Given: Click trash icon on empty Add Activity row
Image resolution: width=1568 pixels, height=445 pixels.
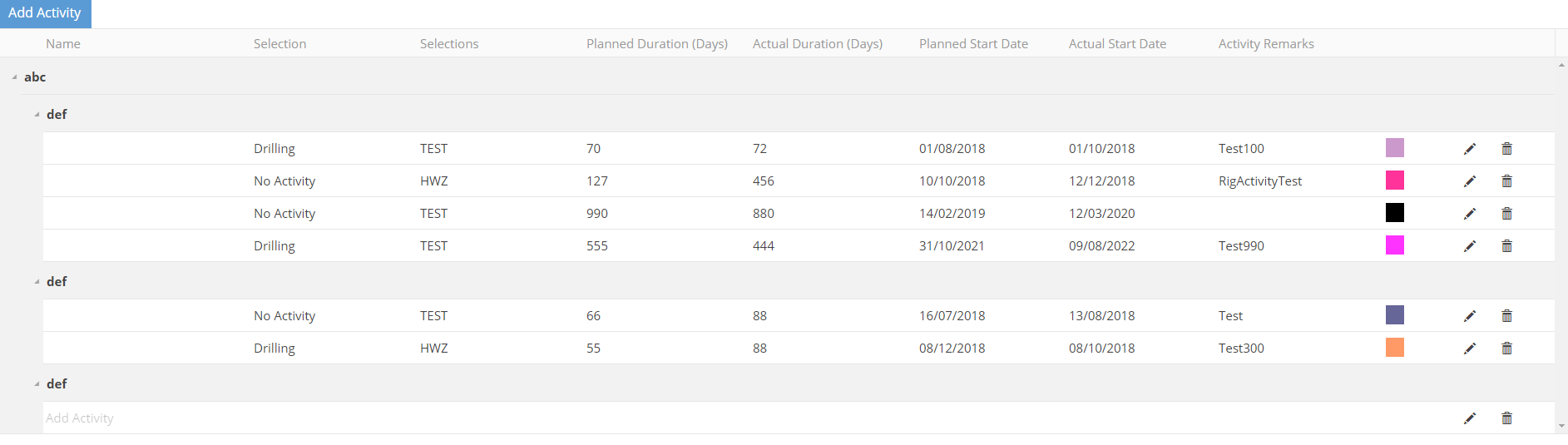Looking at the screenshot, I should [1506, 418].
